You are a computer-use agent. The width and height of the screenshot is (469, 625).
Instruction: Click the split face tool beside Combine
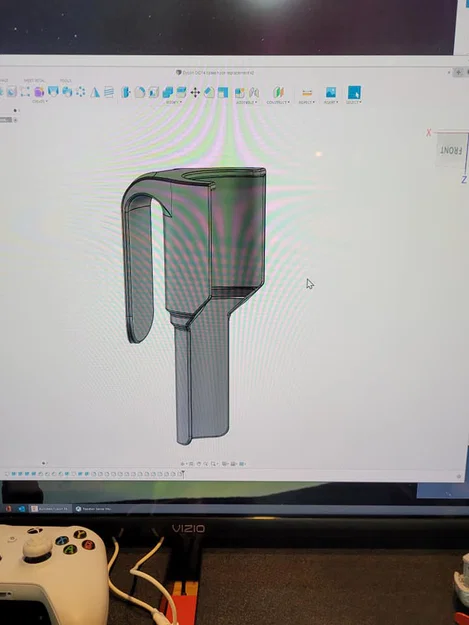pyautogui.click(x=181, y=92)
